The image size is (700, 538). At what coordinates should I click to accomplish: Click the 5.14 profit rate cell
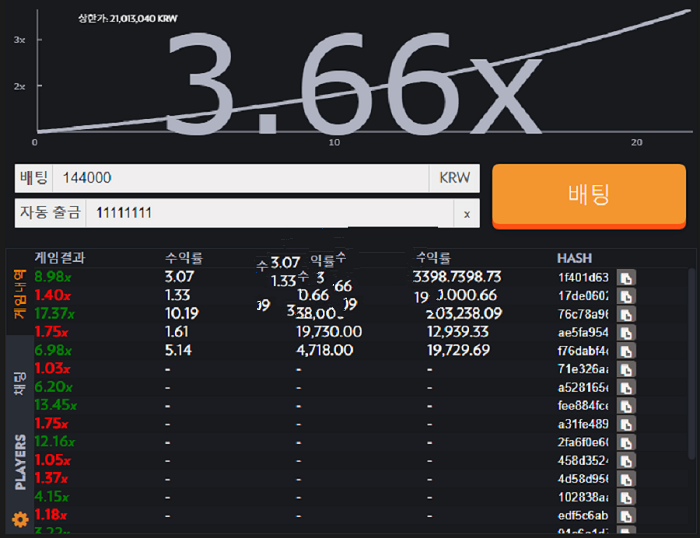click(x=178, y=350)
